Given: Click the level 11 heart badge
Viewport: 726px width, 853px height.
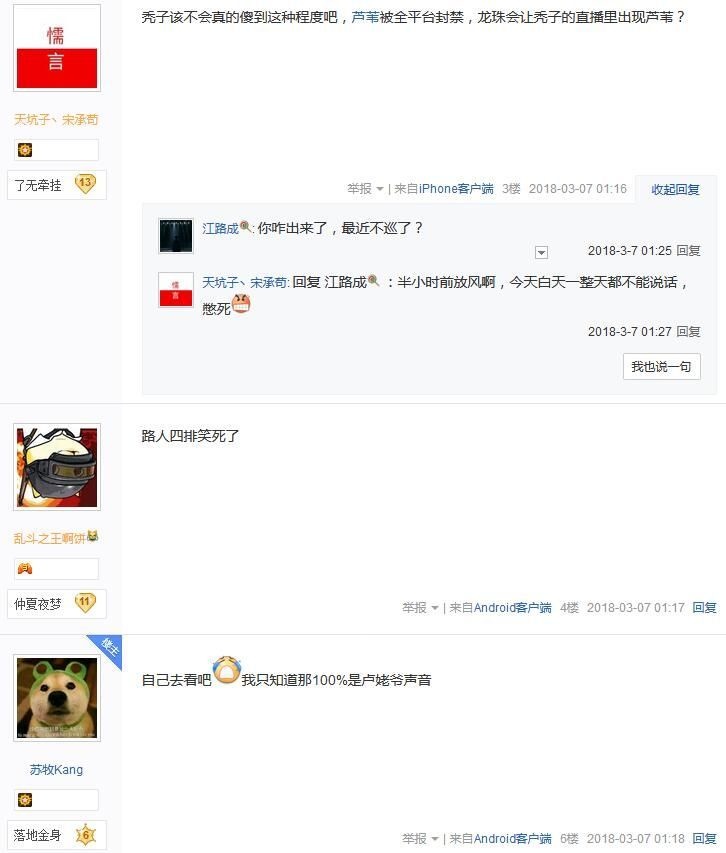Looking at the screenshot, I should [85, 603].
